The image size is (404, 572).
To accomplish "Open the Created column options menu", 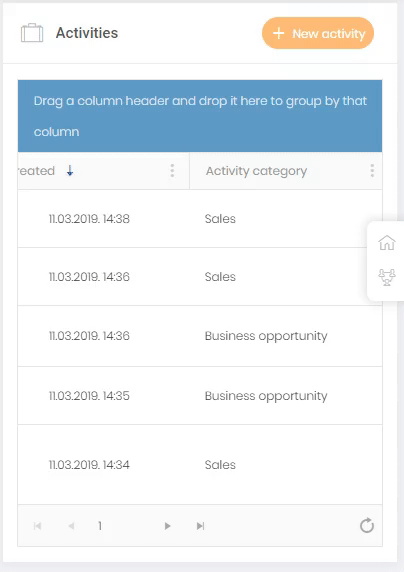I will click(172, 170).
